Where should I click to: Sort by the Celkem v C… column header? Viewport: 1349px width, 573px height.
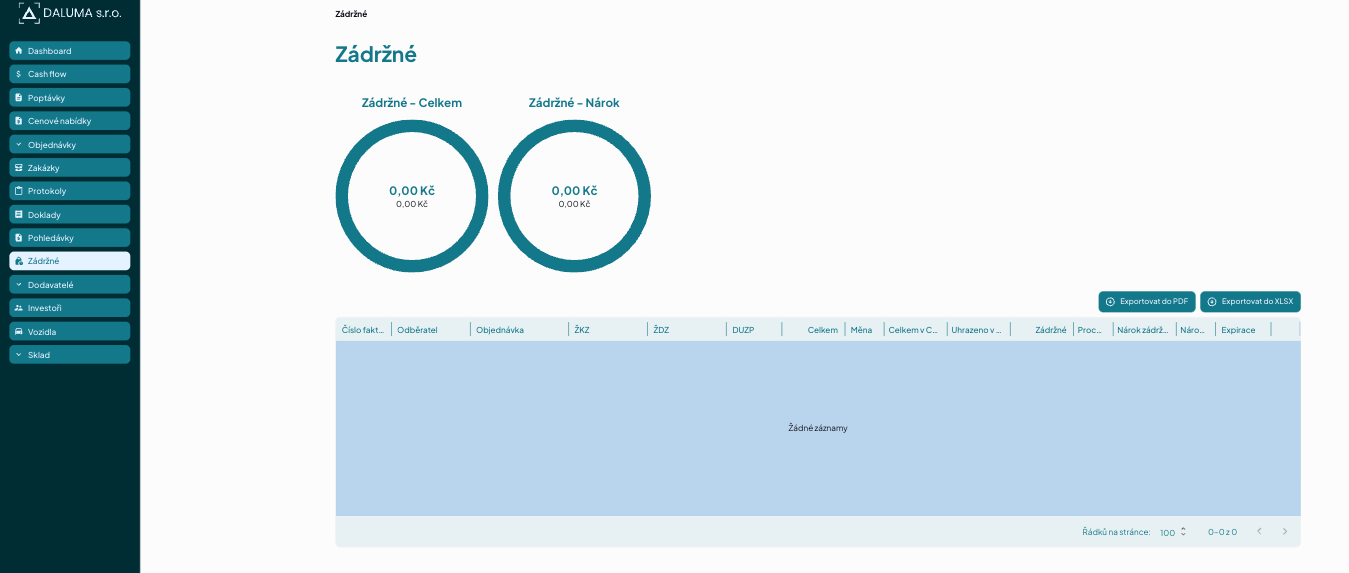coord(914,330)
